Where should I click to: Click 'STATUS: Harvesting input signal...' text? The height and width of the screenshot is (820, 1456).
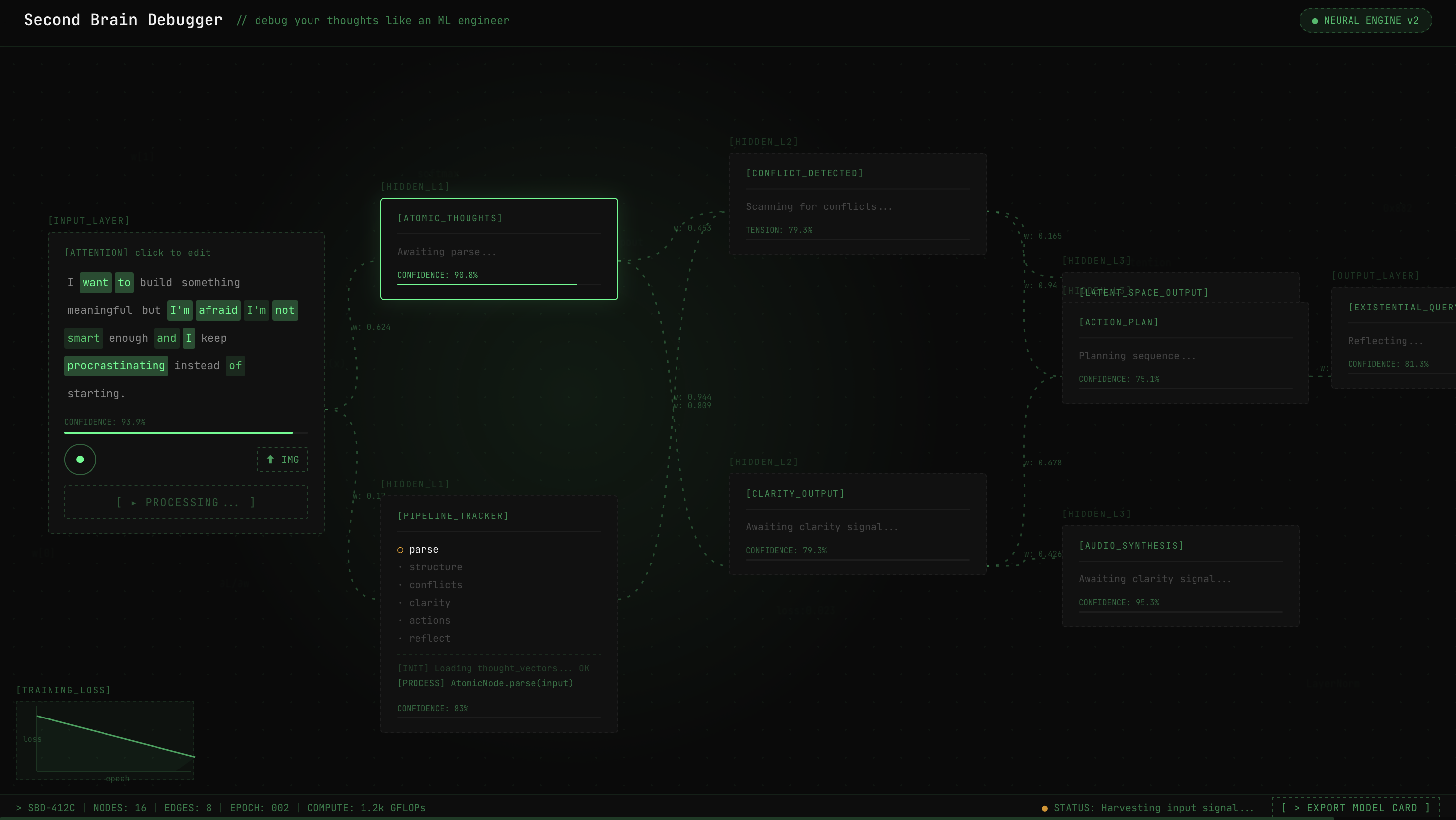click(1153, 808)
